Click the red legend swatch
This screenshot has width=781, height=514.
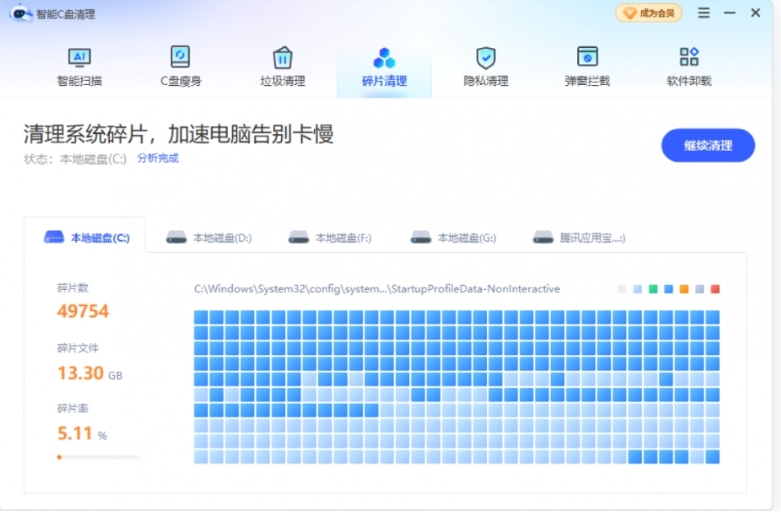pyautogui.click(x=715, y=289)
